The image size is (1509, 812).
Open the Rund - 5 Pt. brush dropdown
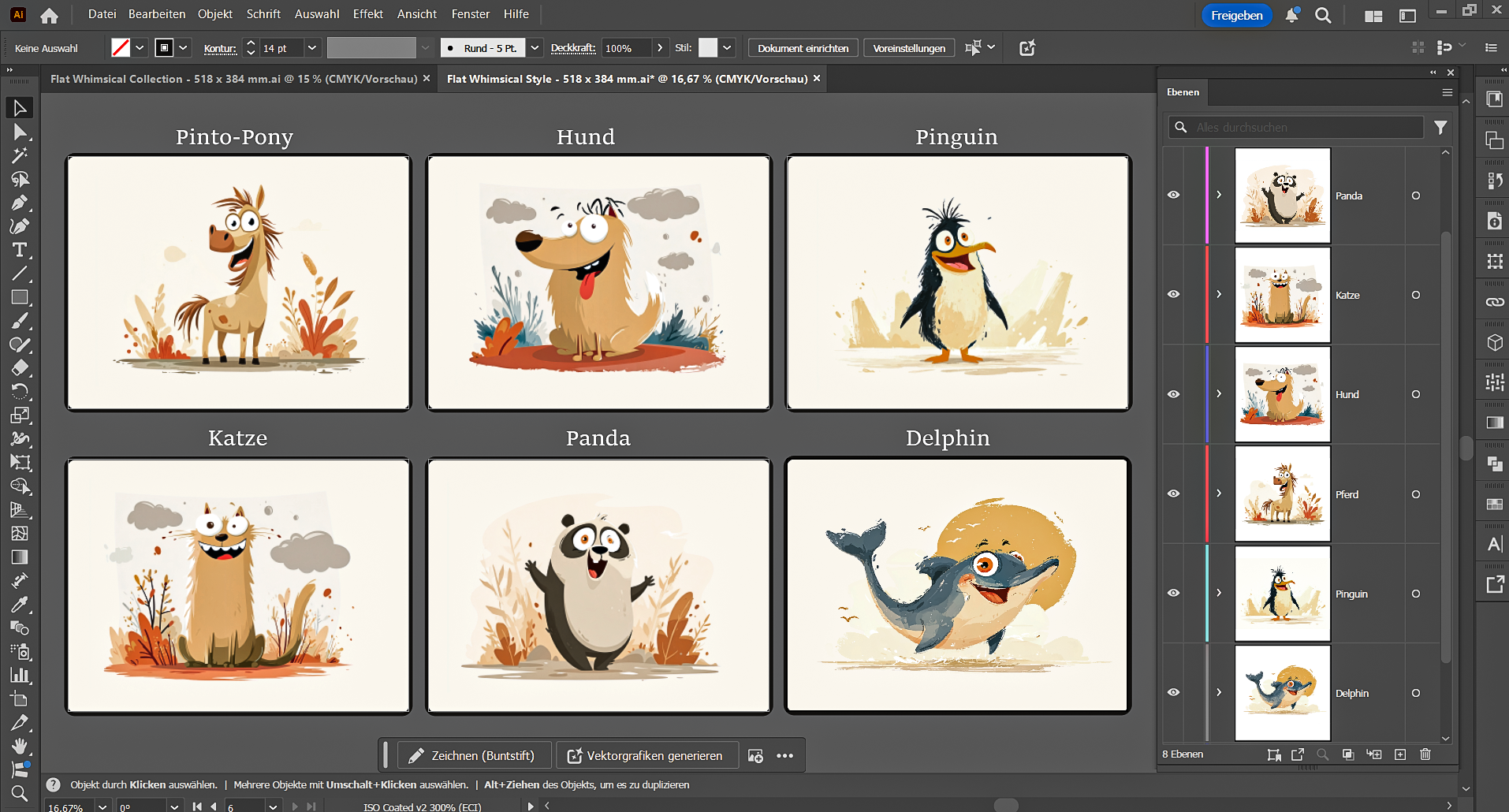(535, 48)
